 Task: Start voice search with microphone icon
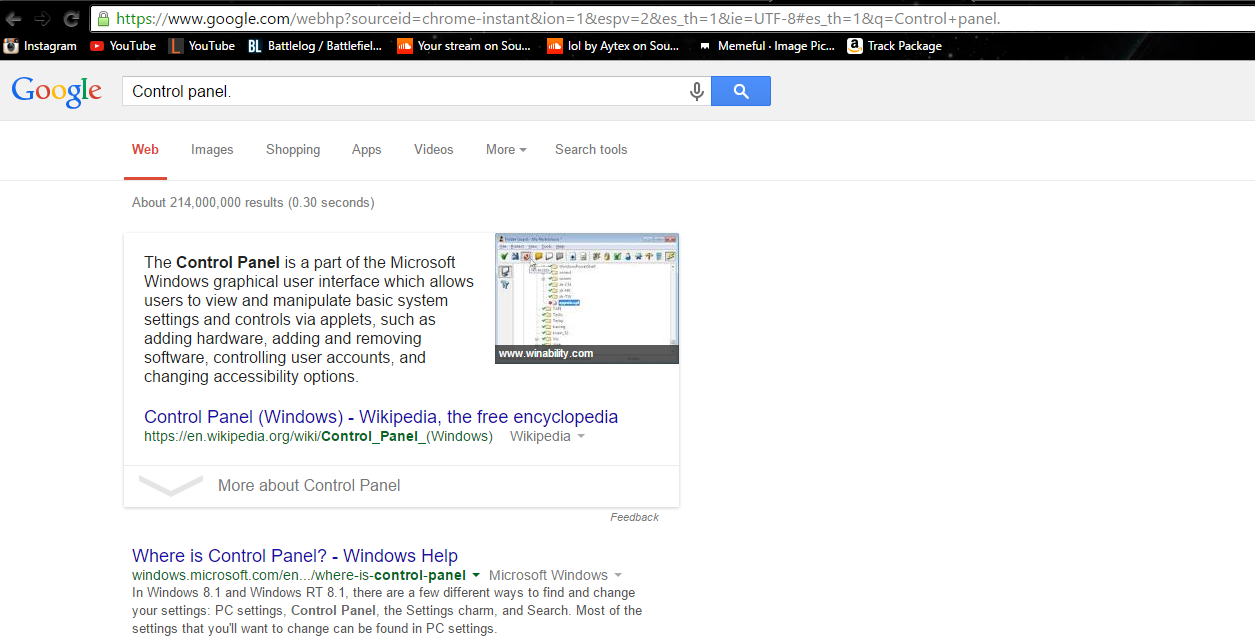[x=697, y=91]
